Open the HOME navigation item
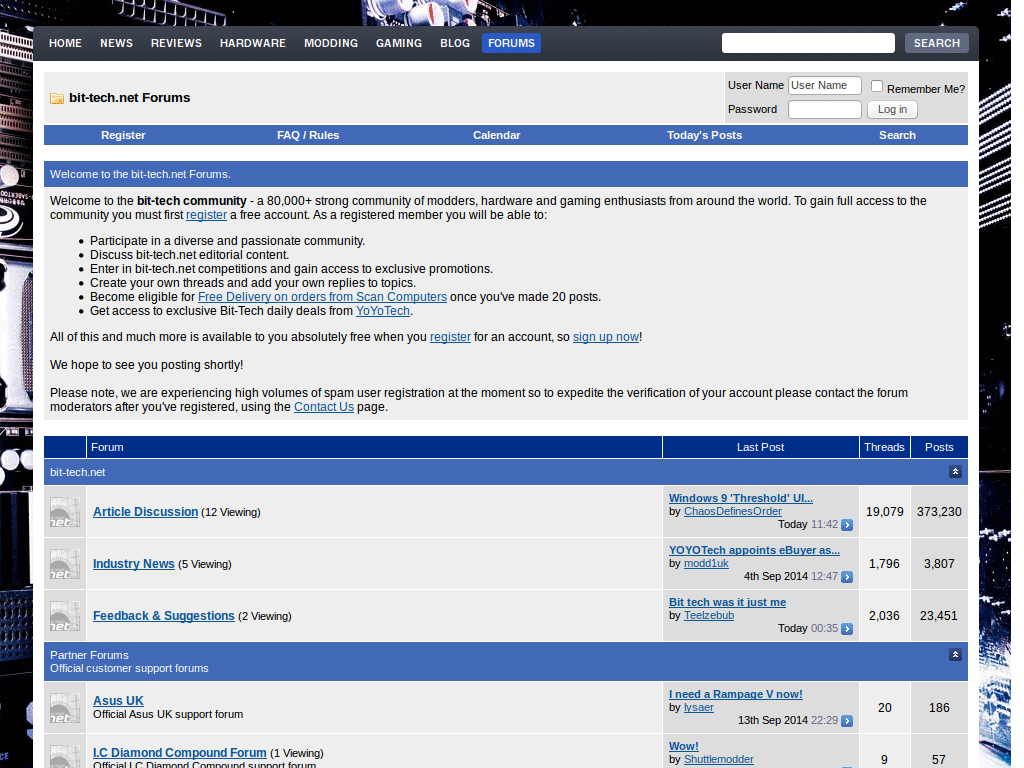Viewport: 1024px width, 768px height. (65, 43)
